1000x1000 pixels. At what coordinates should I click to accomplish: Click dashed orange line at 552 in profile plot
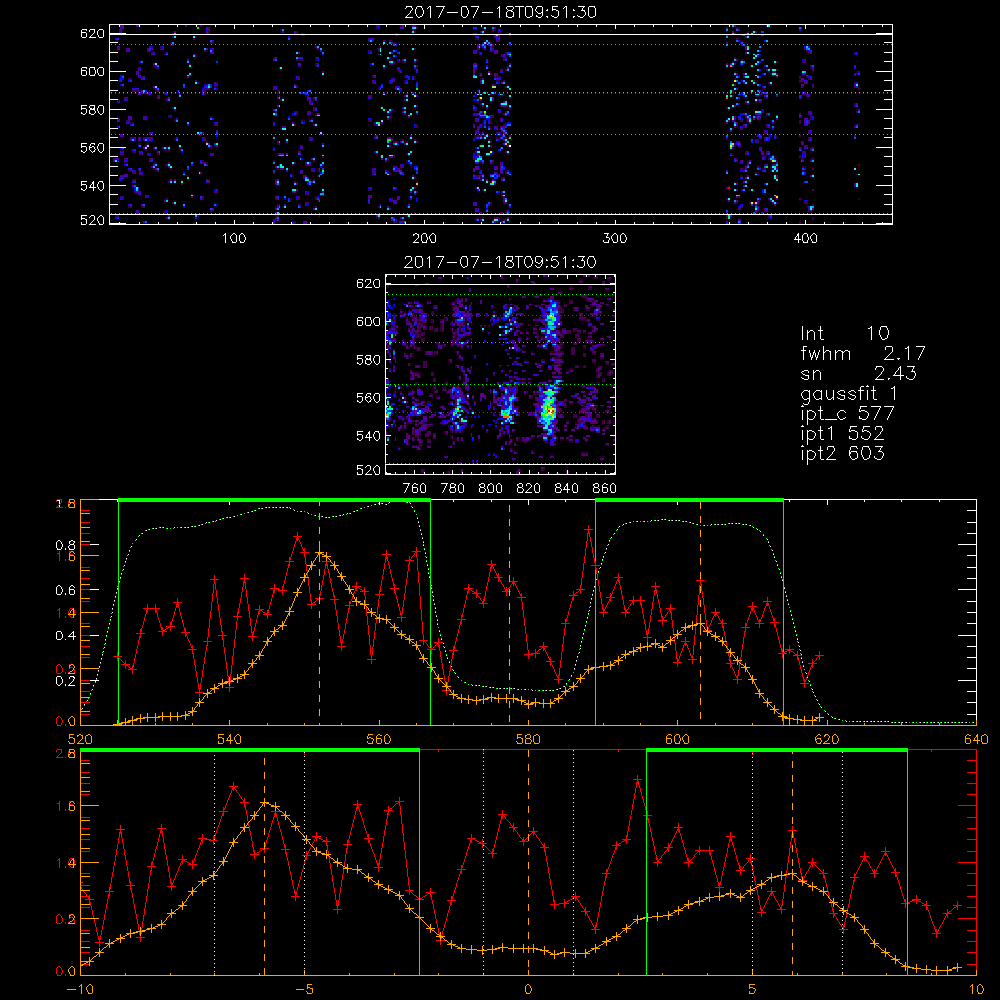tap(320, 612)
